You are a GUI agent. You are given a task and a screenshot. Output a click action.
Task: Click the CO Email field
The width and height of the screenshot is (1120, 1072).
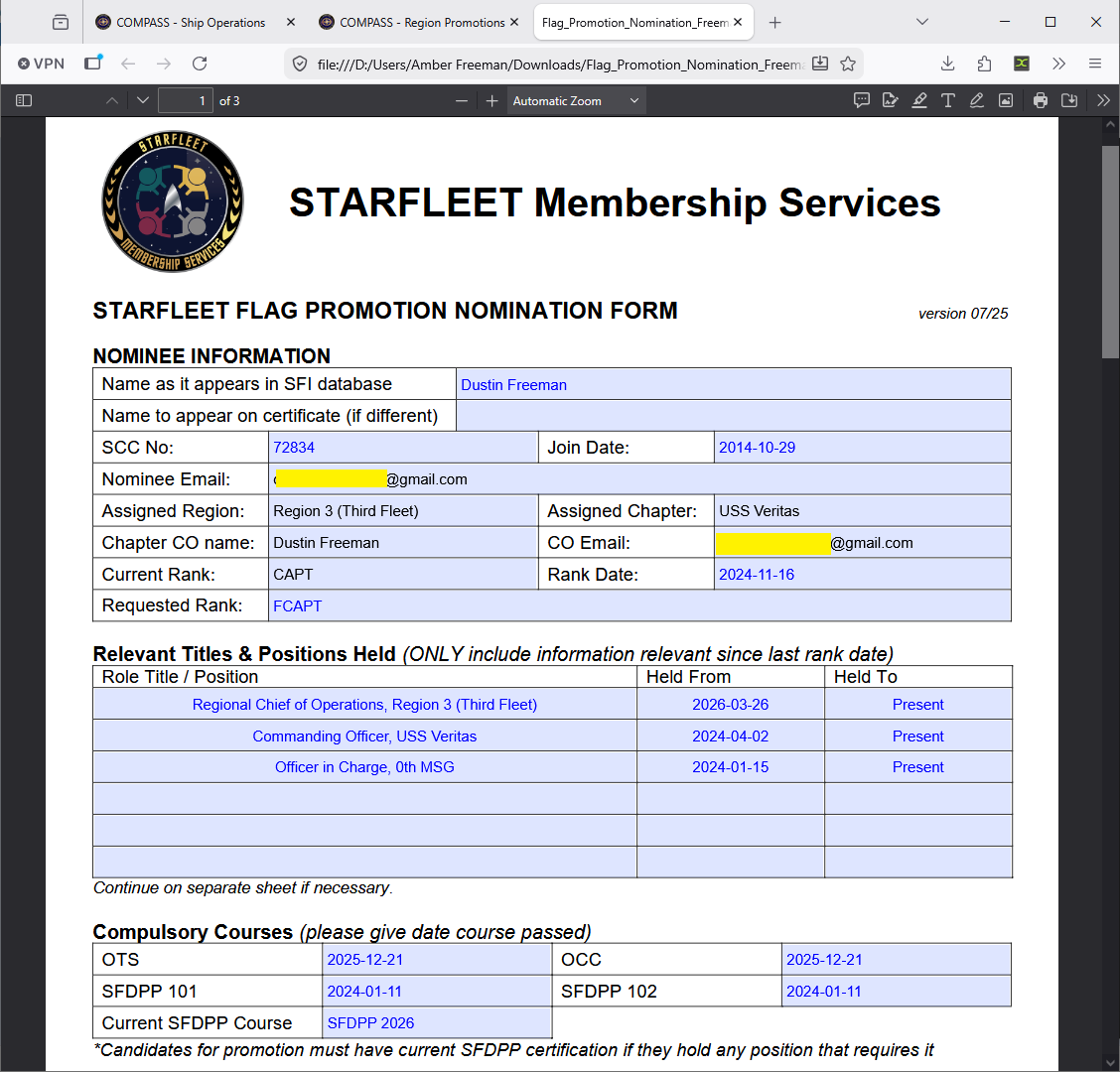point(862,543)
